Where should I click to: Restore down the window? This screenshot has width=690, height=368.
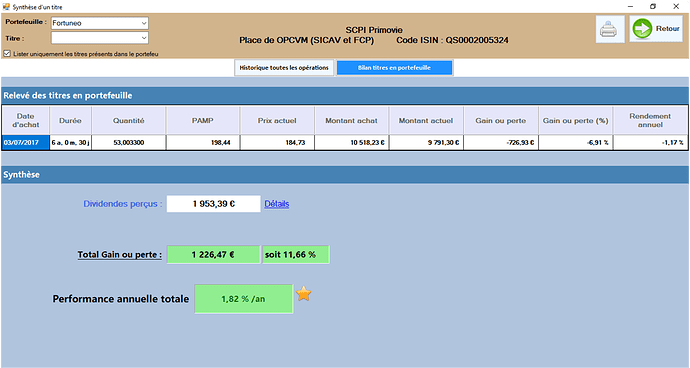coord(653,7)
